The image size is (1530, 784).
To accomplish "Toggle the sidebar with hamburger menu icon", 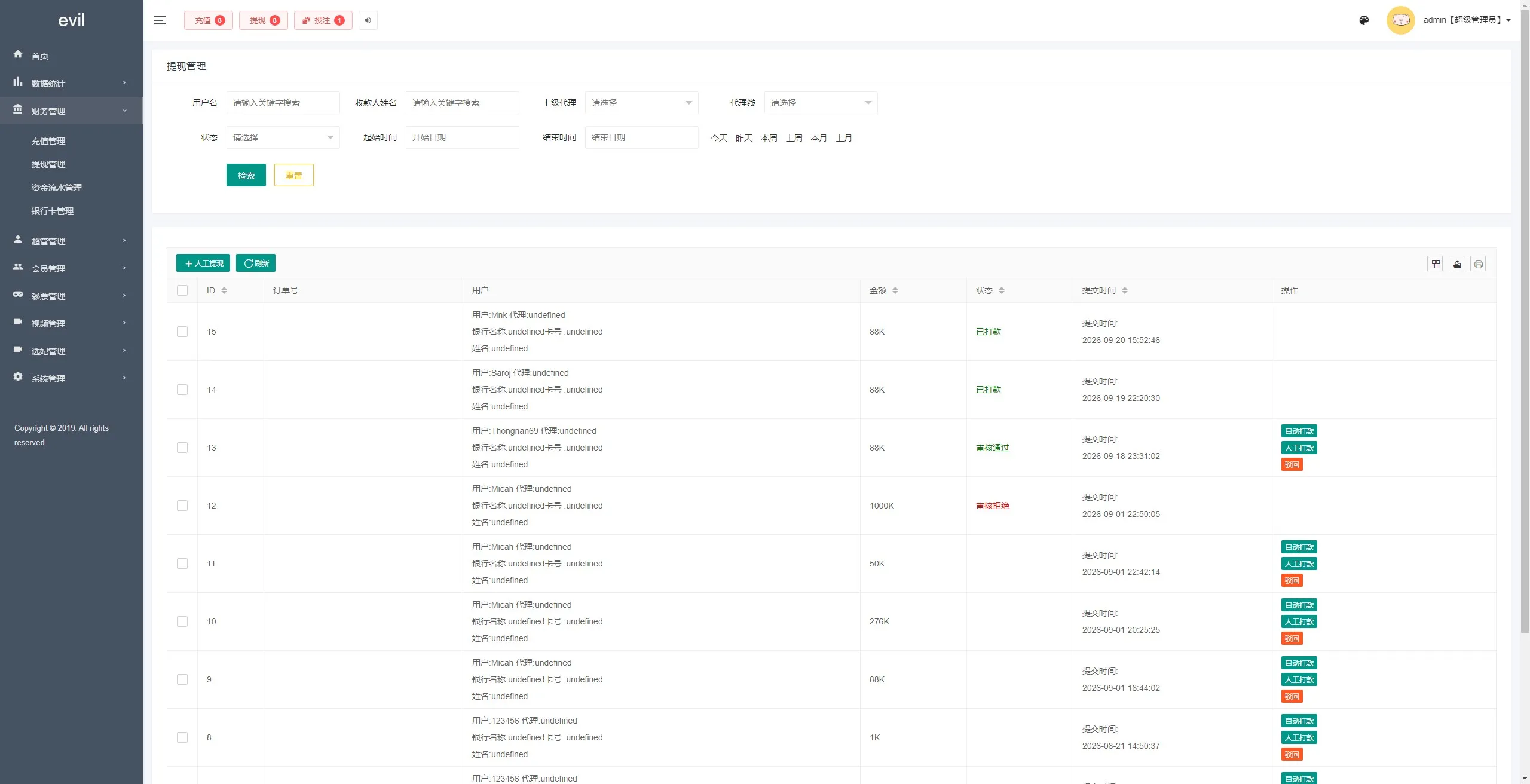I will pyautogui.click(x=160, y=20).
